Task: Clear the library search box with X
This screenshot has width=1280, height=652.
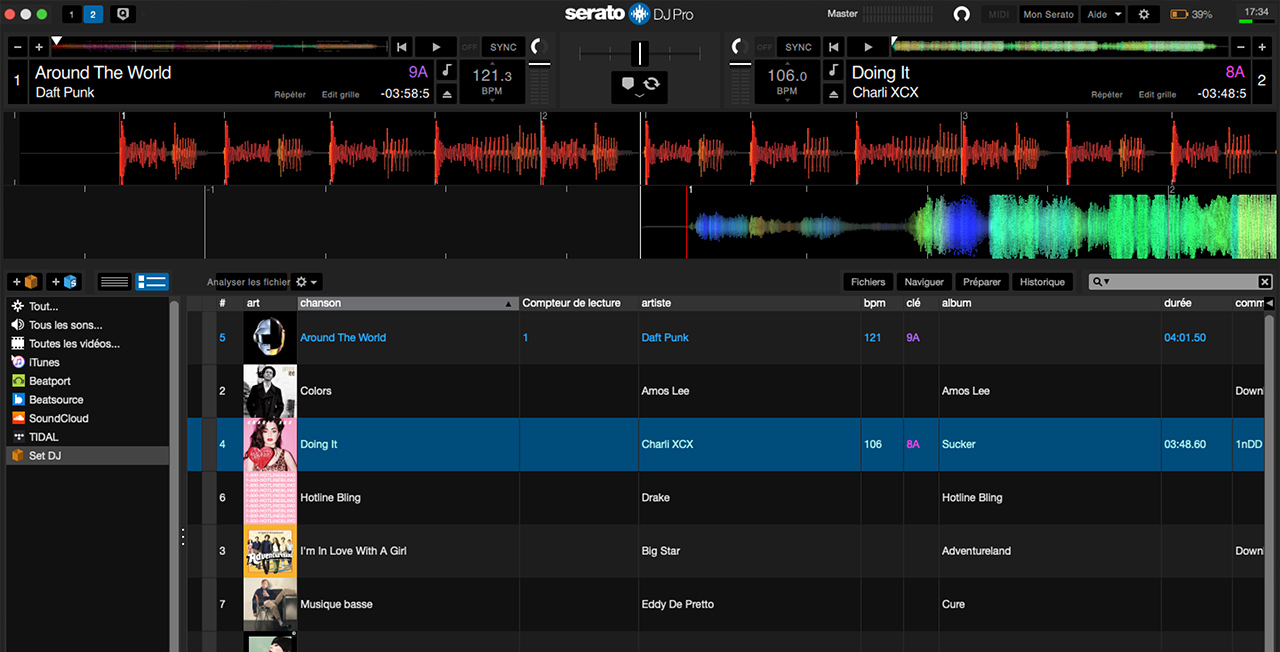Action: (x=1265, y=282)
